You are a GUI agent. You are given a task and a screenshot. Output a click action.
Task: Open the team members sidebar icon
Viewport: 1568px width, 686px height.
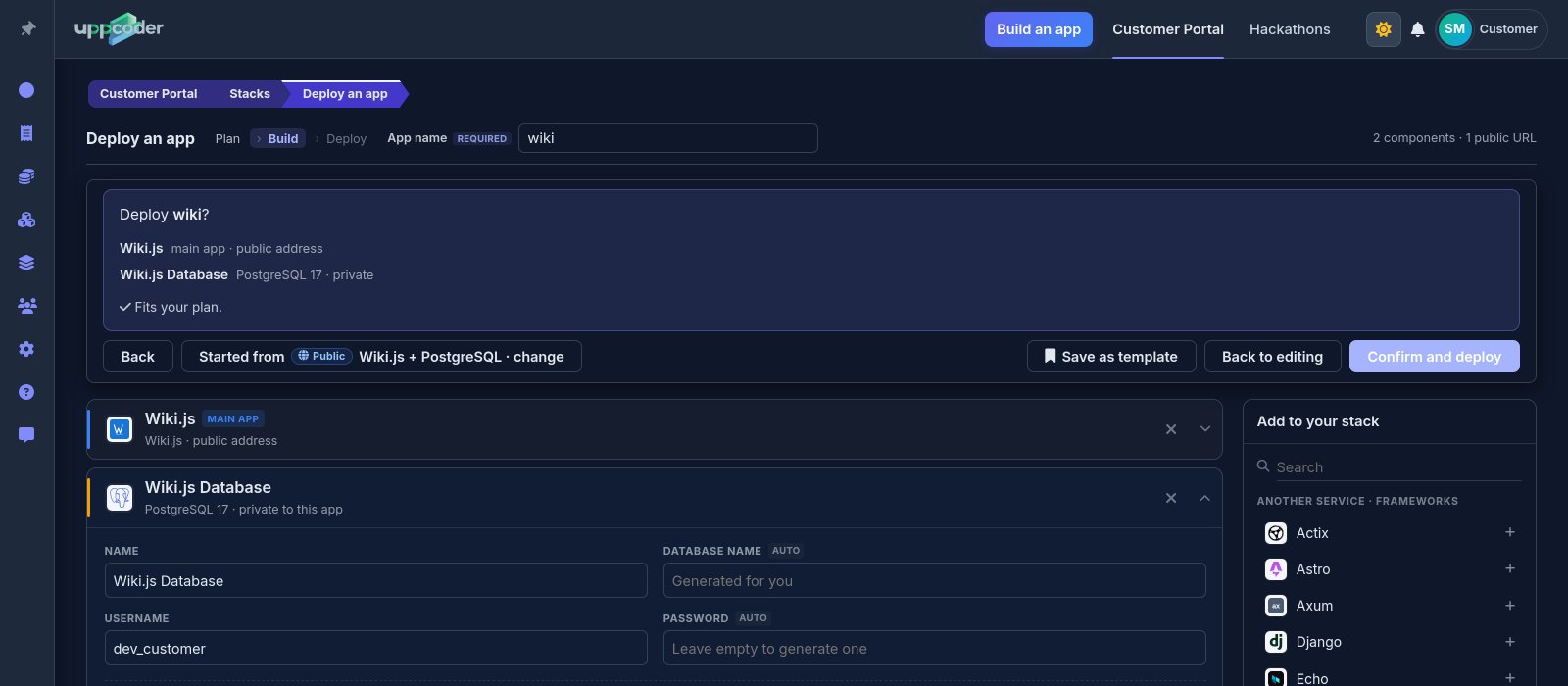pyautogui.click(x=26, y=306)
